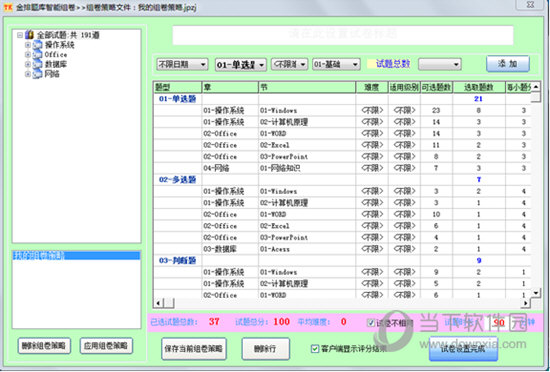Image resolution: width=550 pixels, height=372 pixels.
Task: Click available count 10 in multi-choice WORD row
Action: click(x=436, y=215)
